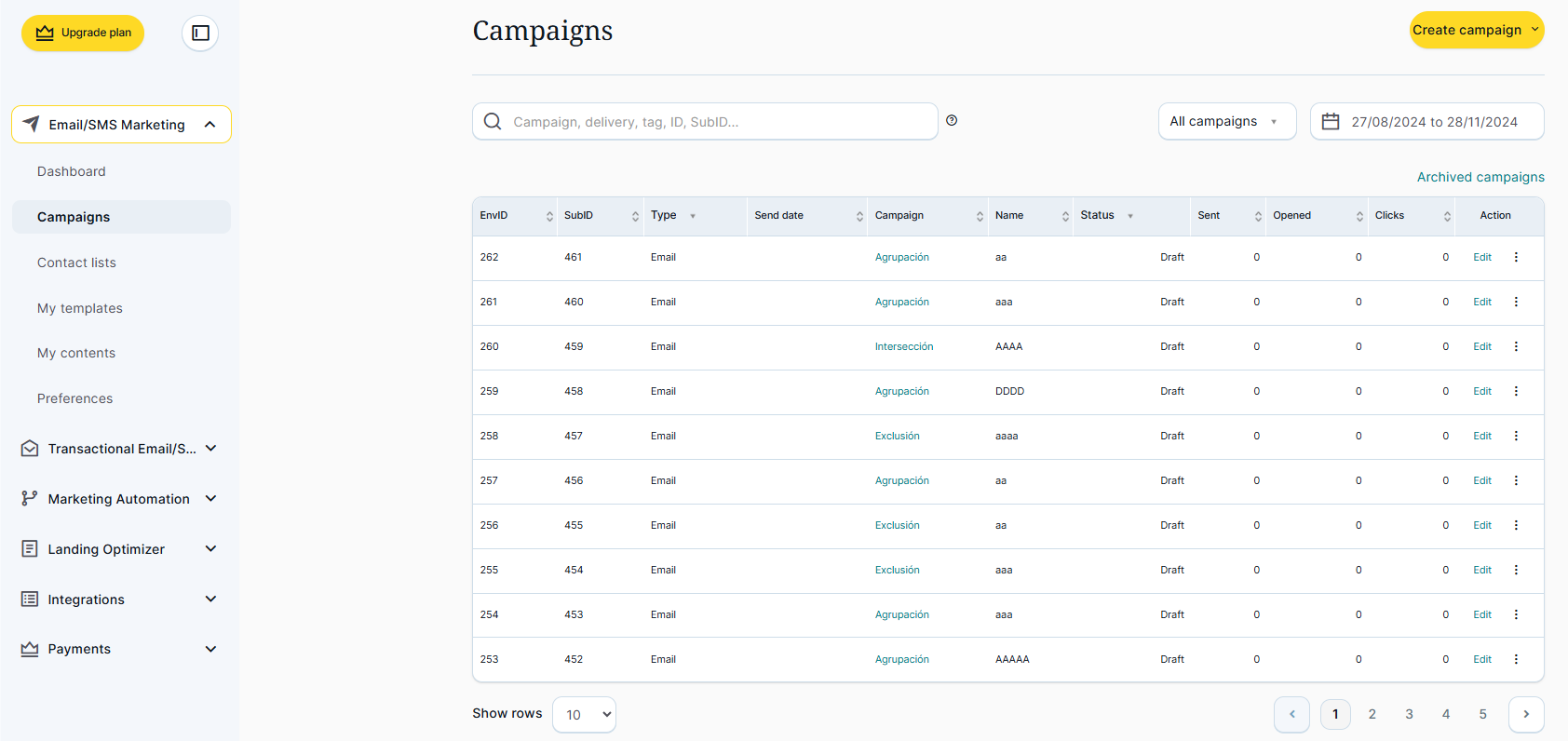View Archived campaigns link
Screen dimensions: 1568x741
(1480, 177)
